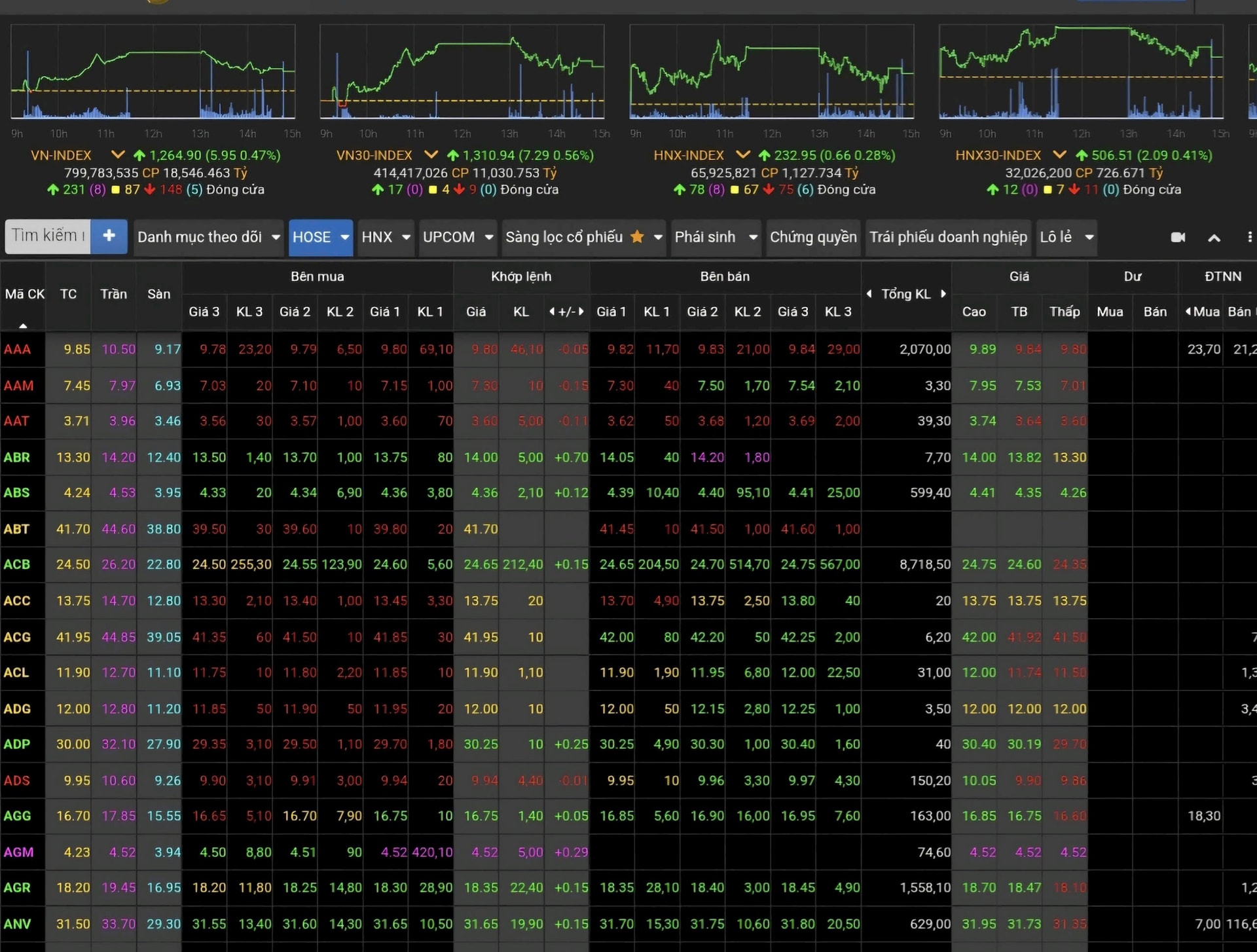Click left arrow before ĐTNN Mua header

[1188, 312]
